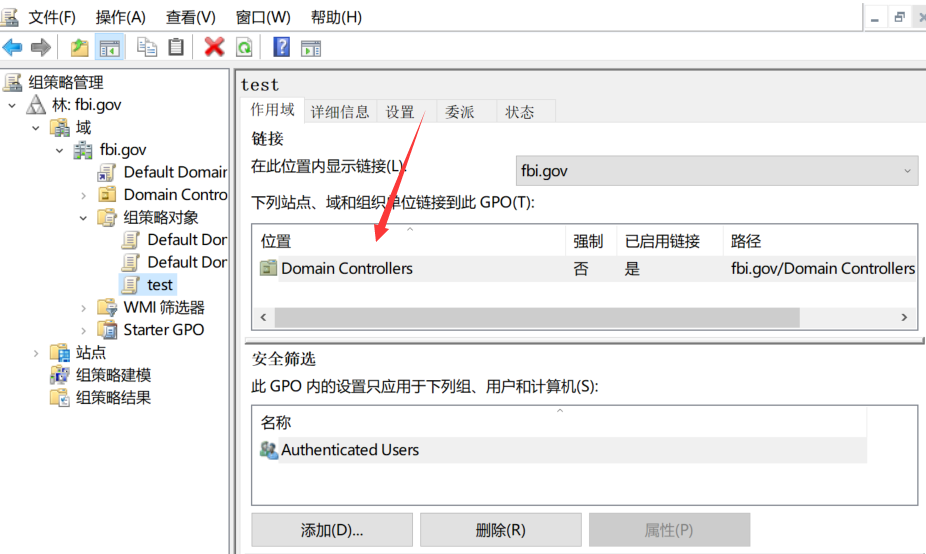Open the 操作(A) menu
The height and width of the screenshot is (554, 926).
pyautogui.click(x=120, y=17)
